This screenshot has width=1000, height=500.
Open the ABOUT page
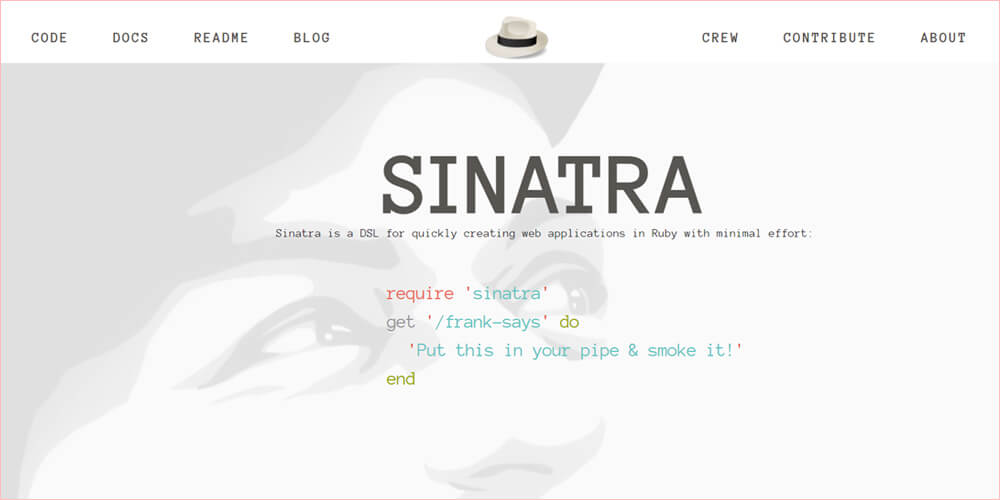pos(943,38)
